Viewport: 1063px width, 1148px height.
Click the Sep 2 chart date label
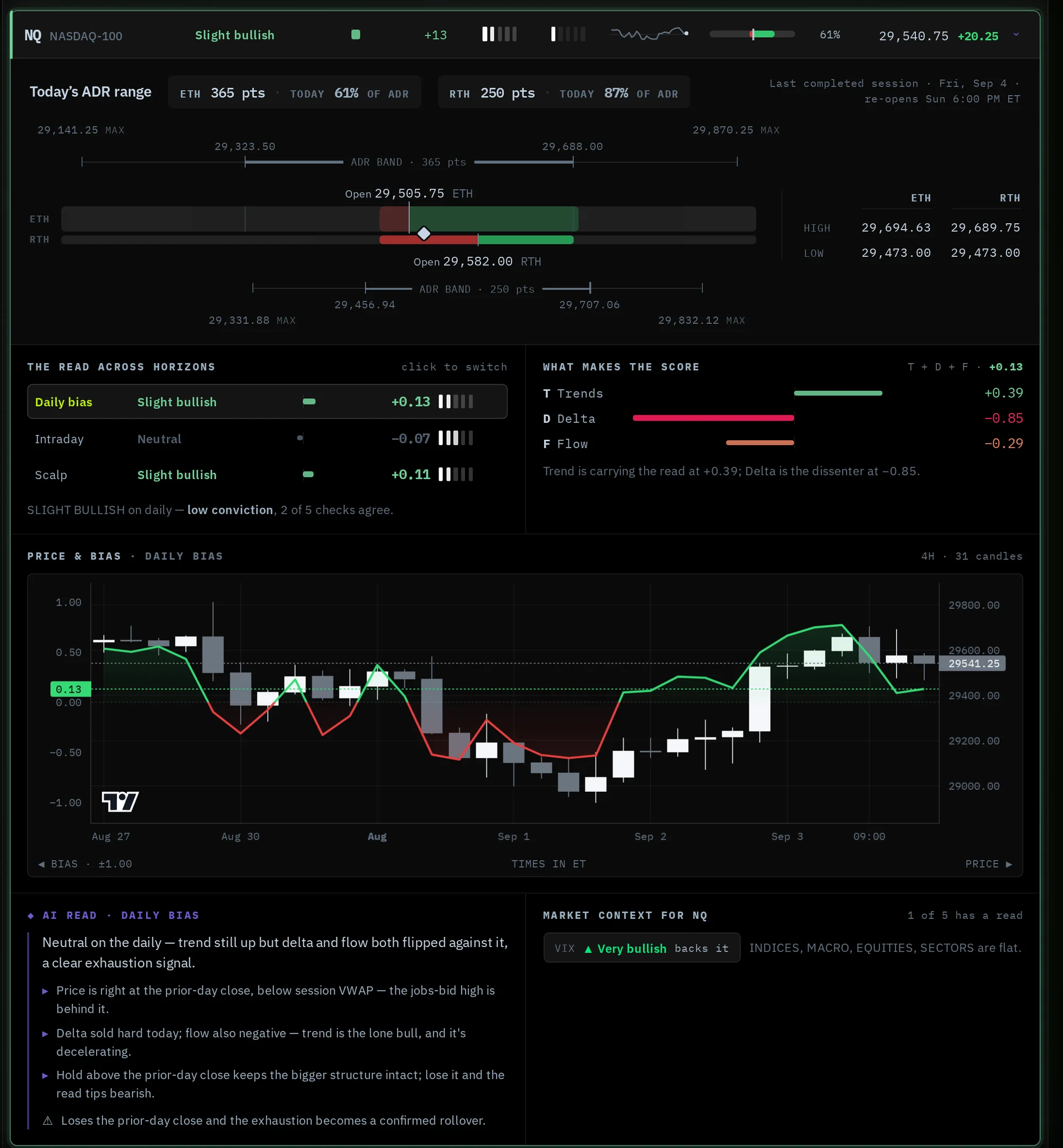click(650, 836)
